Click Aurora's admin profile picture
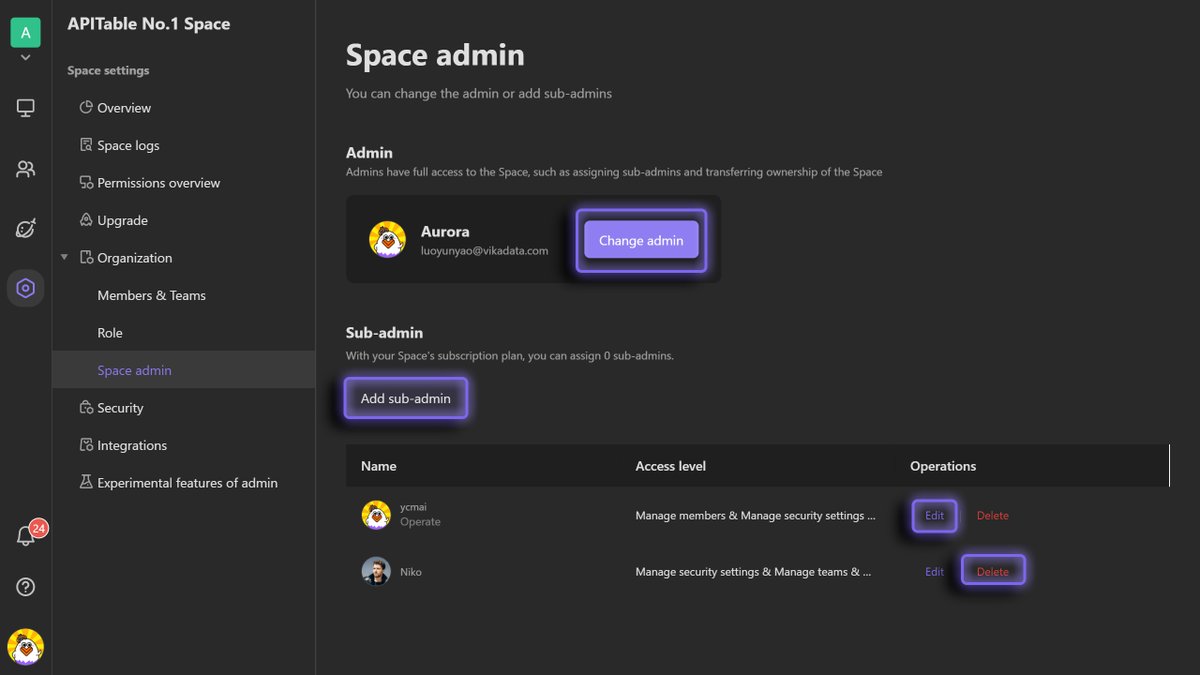1200x675 pixels. point(388,239)
